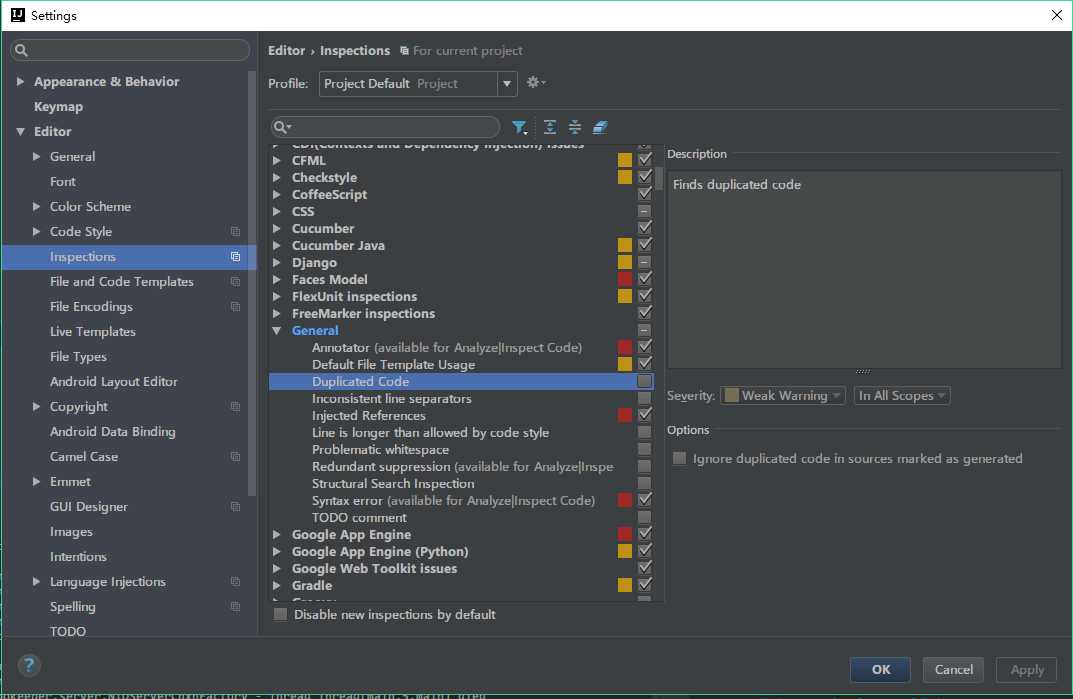Screen dimensions: 1073x699
Task: Click the collapse all inspections icon
Action: [x=575, y=127]
